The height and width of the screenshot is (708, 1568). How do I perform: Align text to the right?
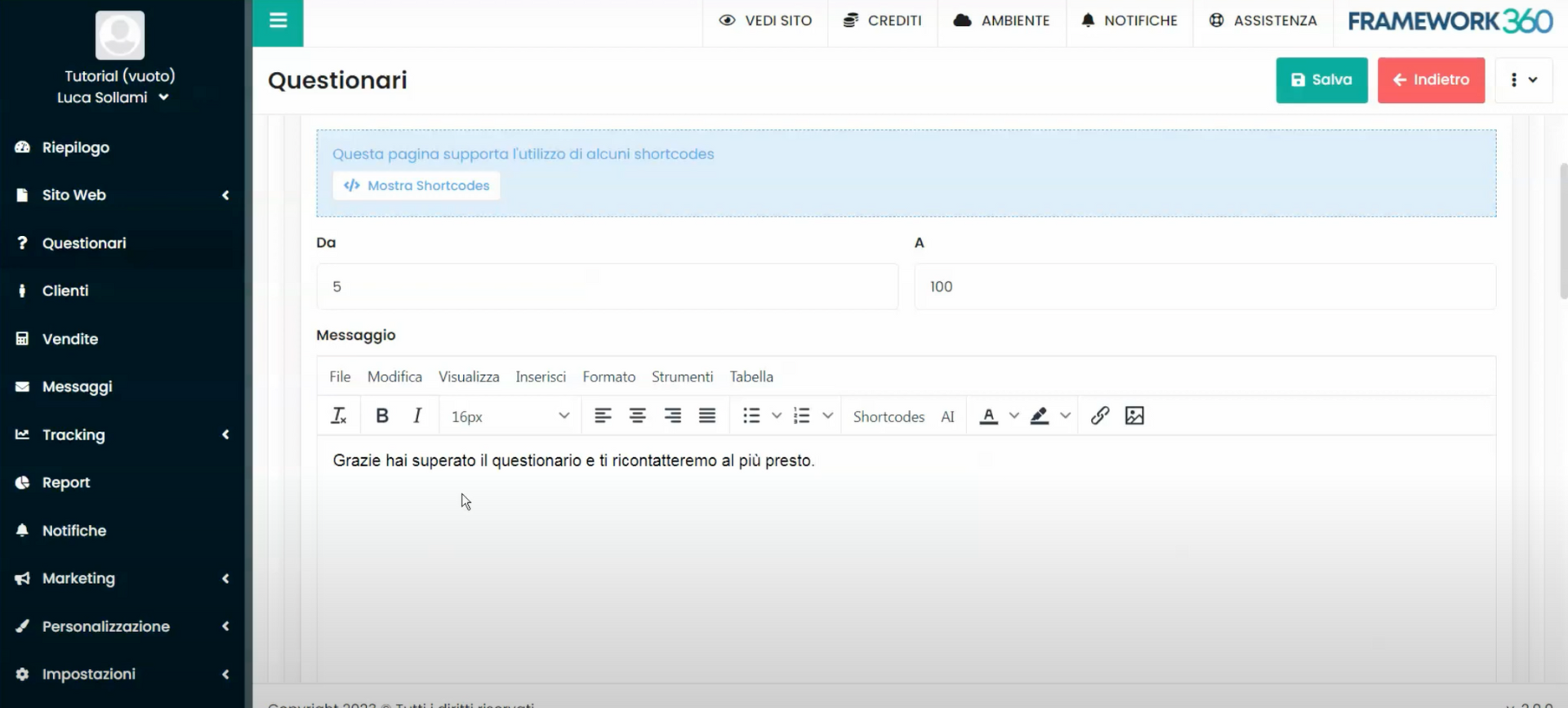(672, 416)
